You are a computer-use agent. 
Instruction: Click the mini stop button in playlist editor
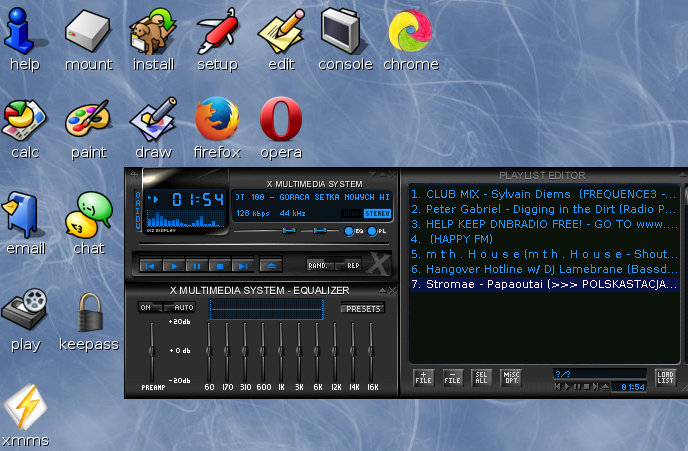[586, 387]
